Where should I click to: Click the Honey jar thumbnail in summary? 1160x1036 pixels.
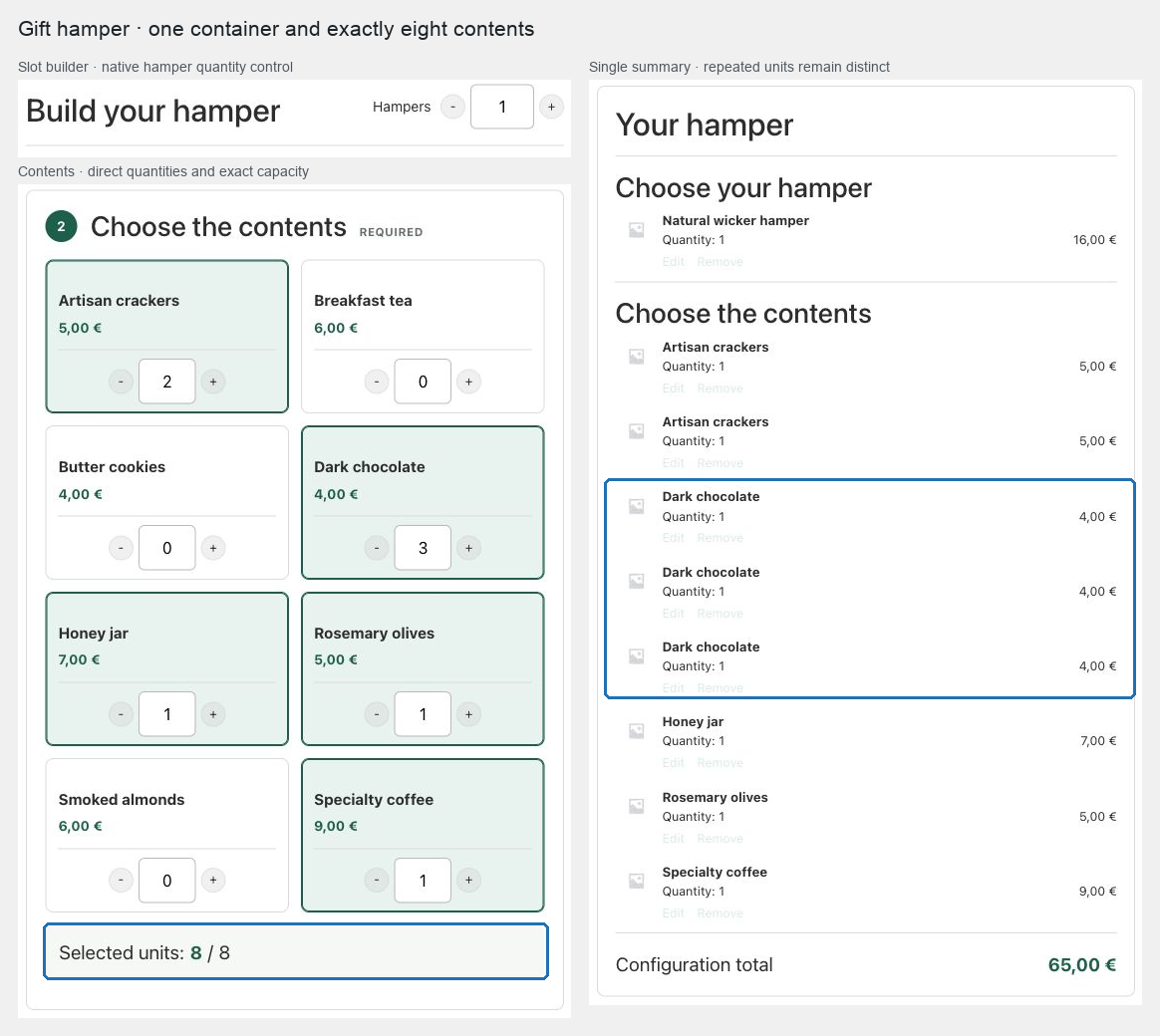coord(636,731)
